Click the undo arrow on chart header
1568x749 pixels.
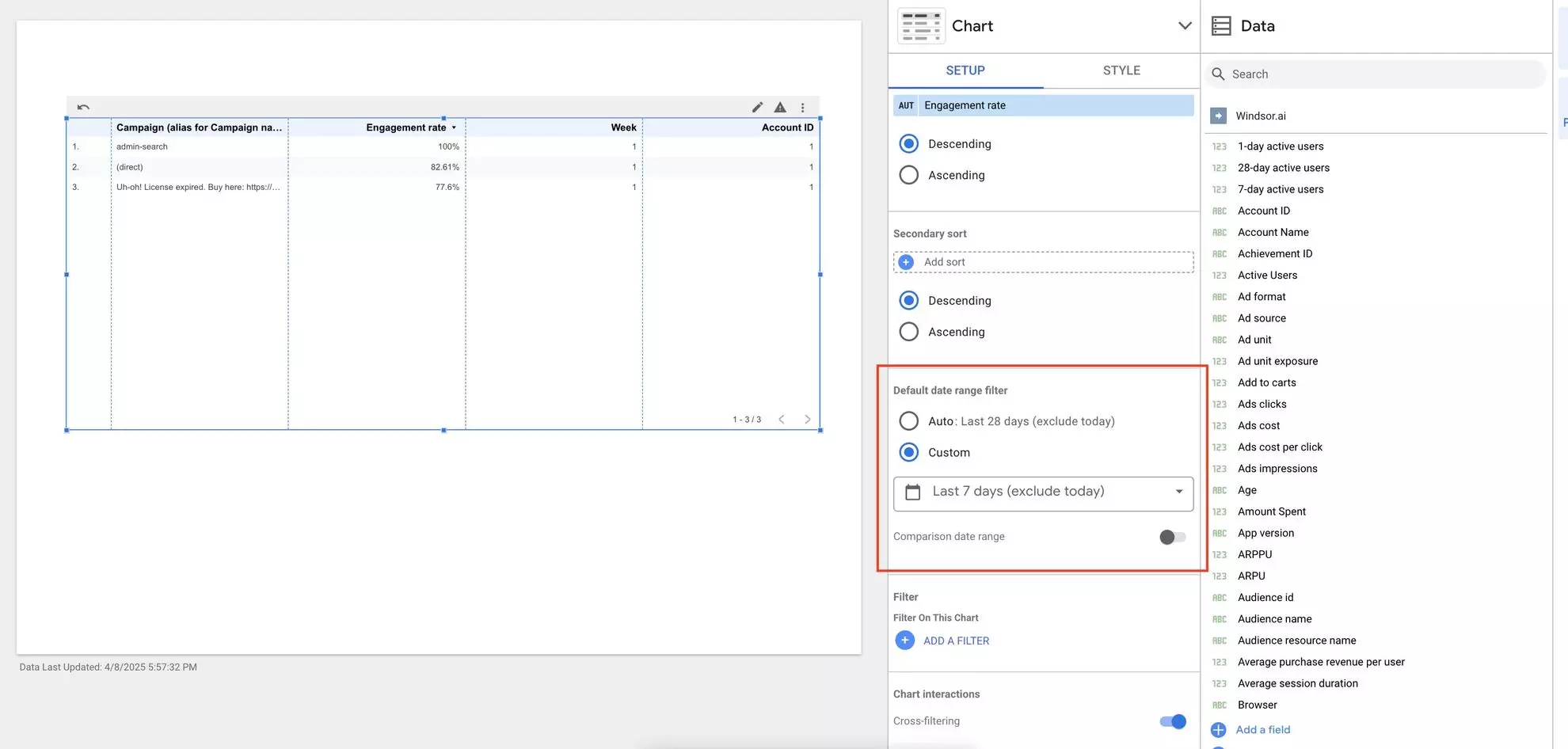click(x=83, y=107)
